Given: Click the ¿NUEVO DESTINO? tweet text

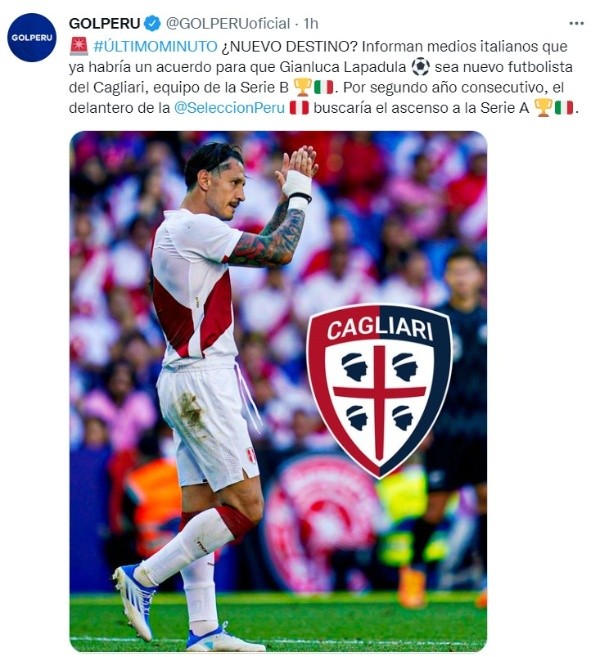Looking at the screenshot, I should tap(288, 46).
